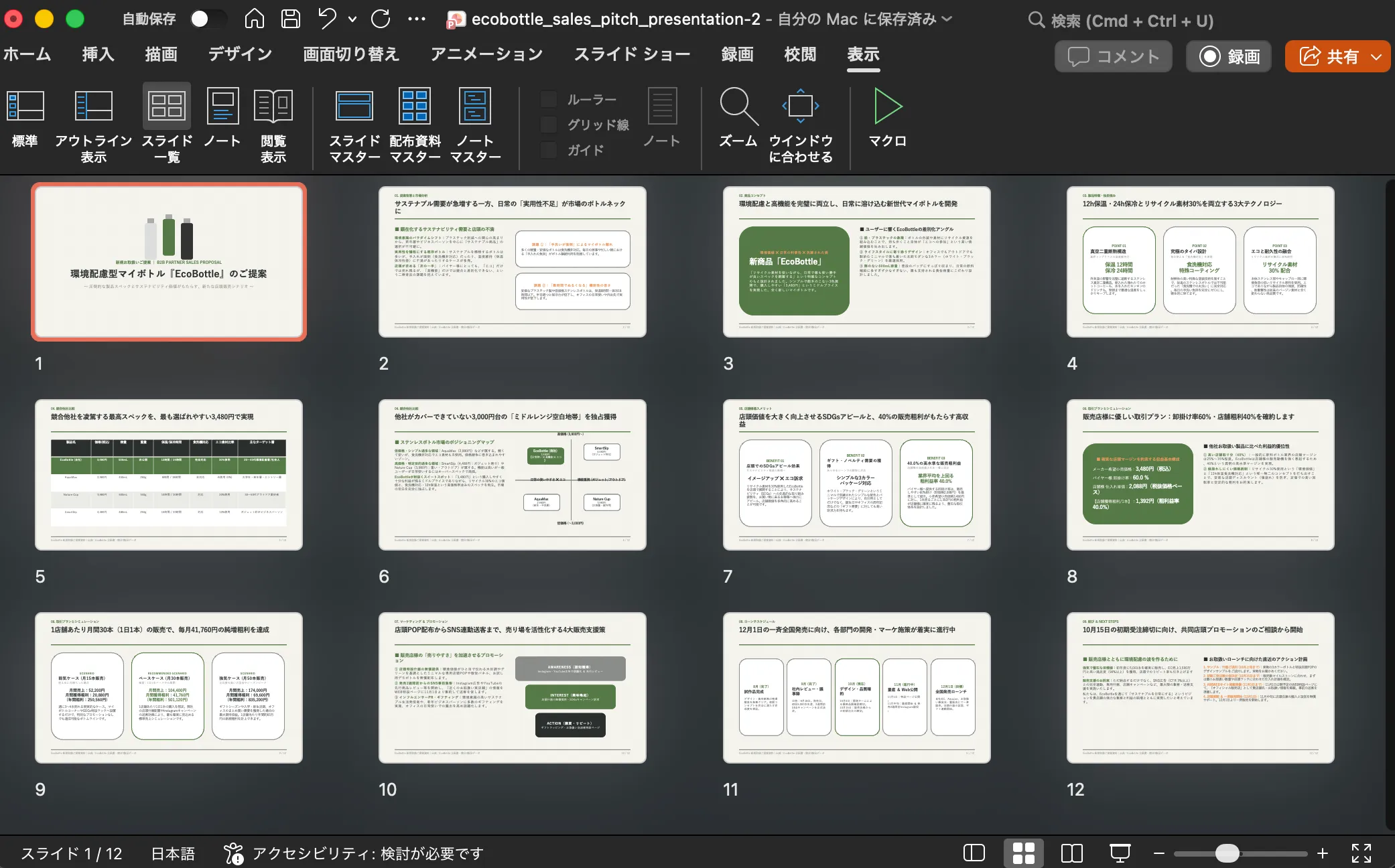
Task: Start slide show from status bar icon
Action: coord(1120,853)
